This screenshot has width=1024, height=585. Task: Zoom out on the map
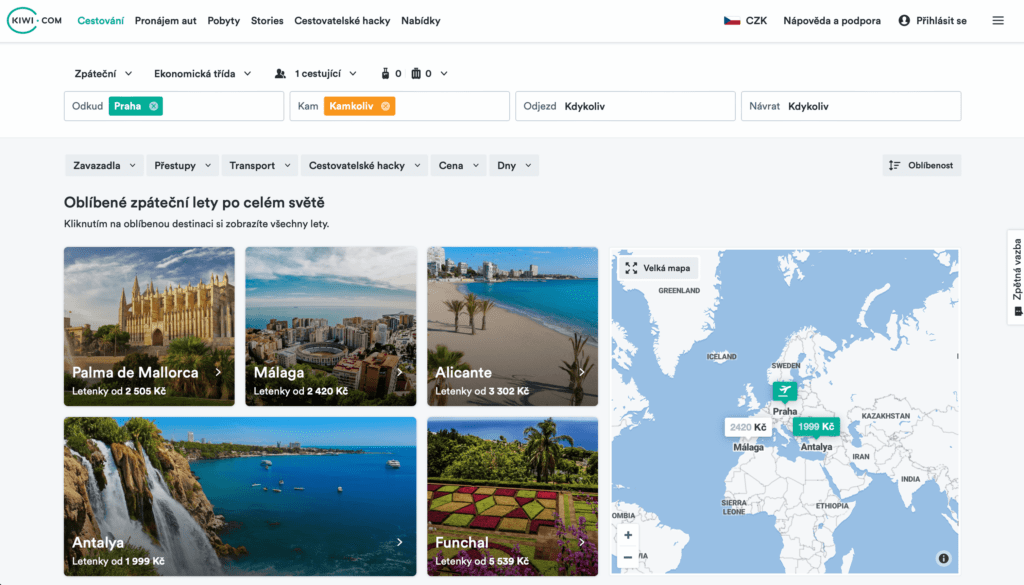(628, 556)
